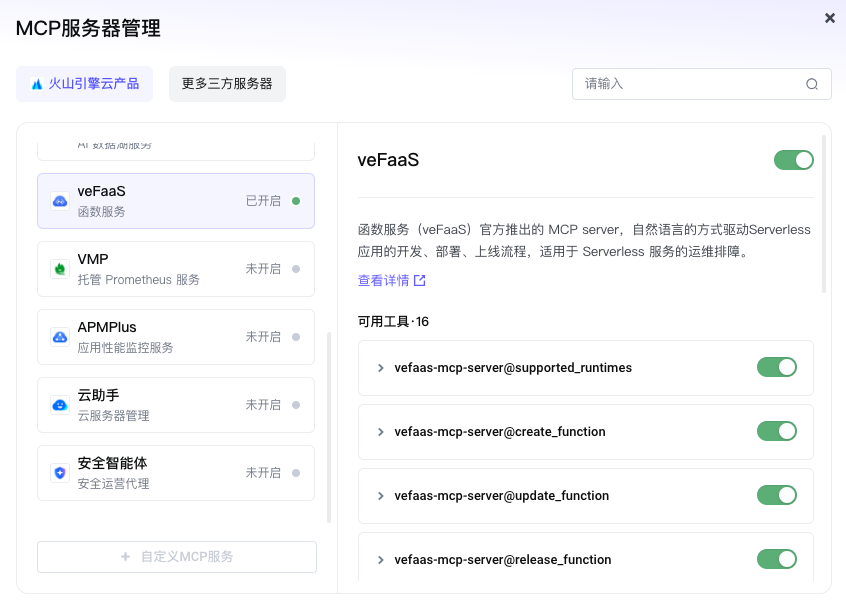Click the 可用工具·16 heading

click(x=393, y=322)
